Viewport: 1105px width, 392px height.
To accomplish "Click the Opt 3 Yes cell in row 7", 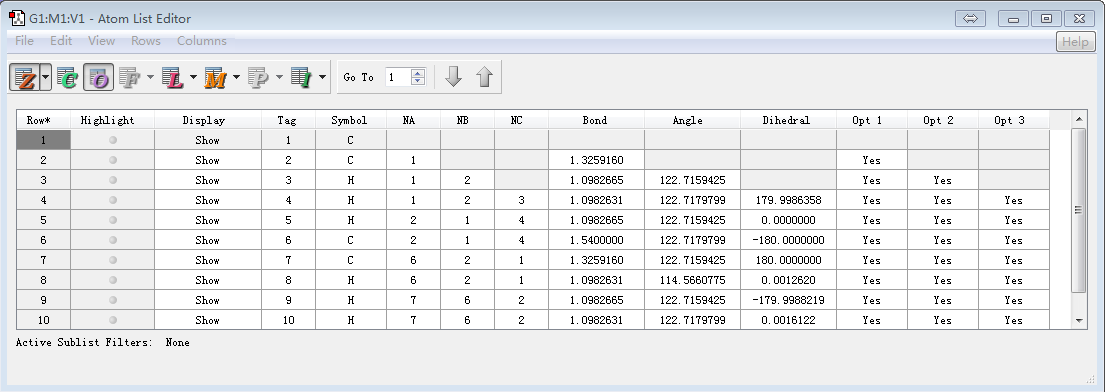I will pyautogui.click(x=1013, y=260).
